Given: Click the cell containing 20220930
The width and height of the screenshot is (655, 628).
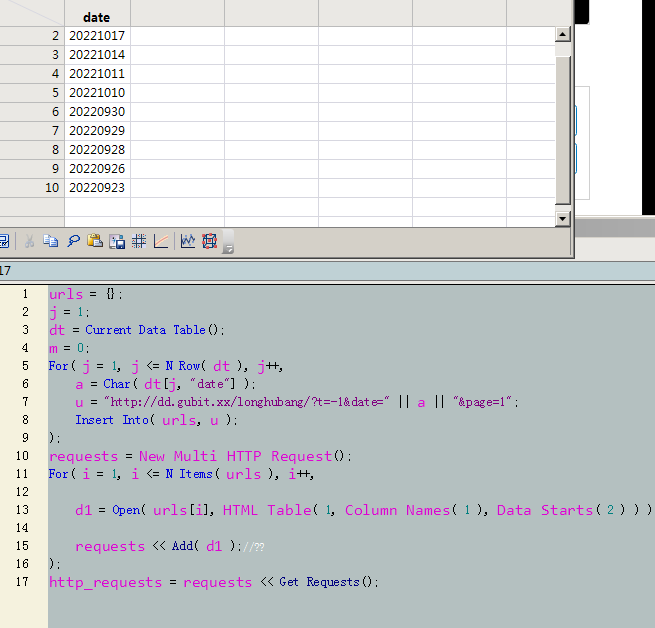Looking at the screenshot, I should pyautogui.click(x=97, y=112).
